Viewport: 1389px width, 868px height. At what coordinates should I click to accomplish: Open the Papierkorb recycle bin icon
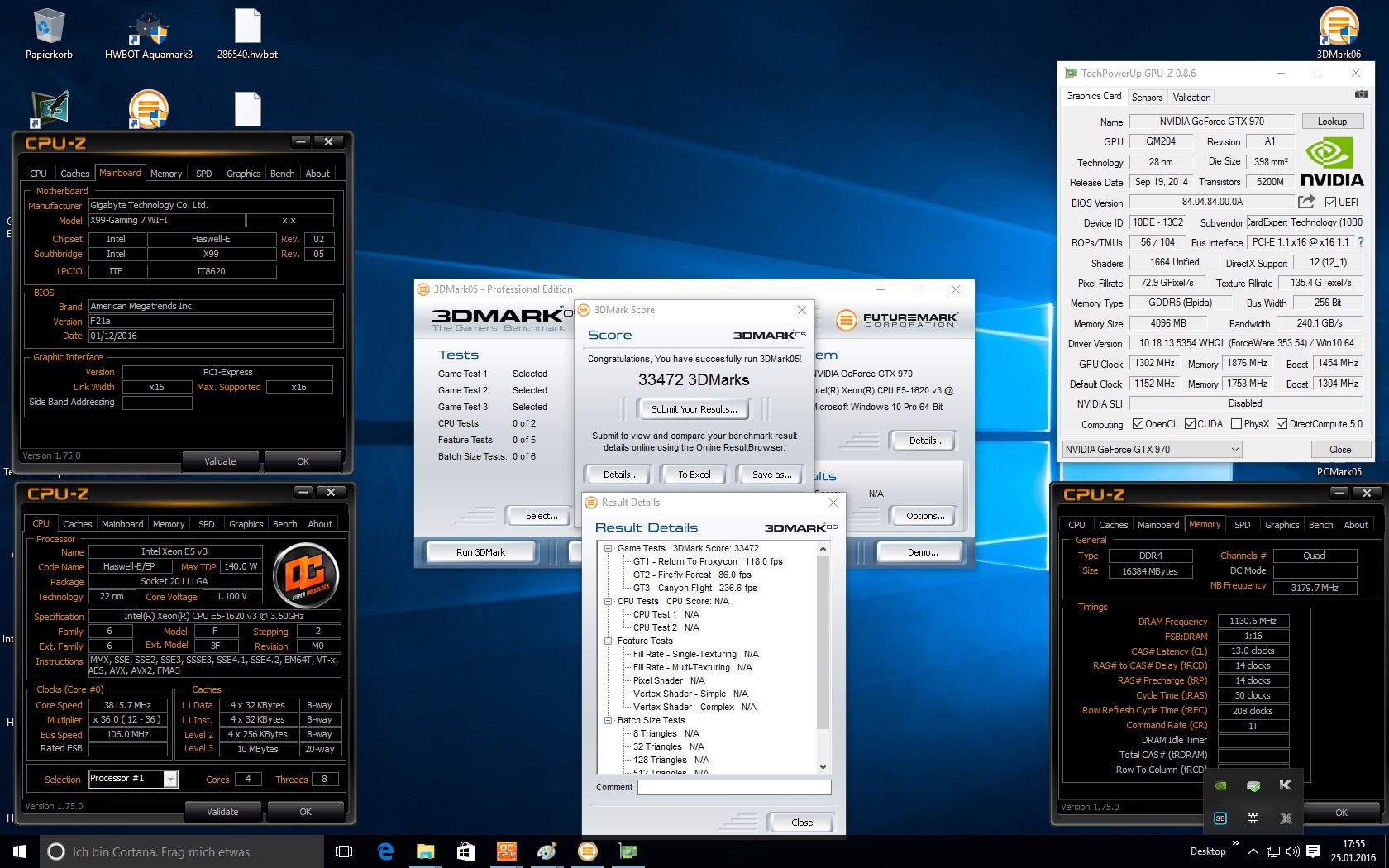click(x=49, y=35)
